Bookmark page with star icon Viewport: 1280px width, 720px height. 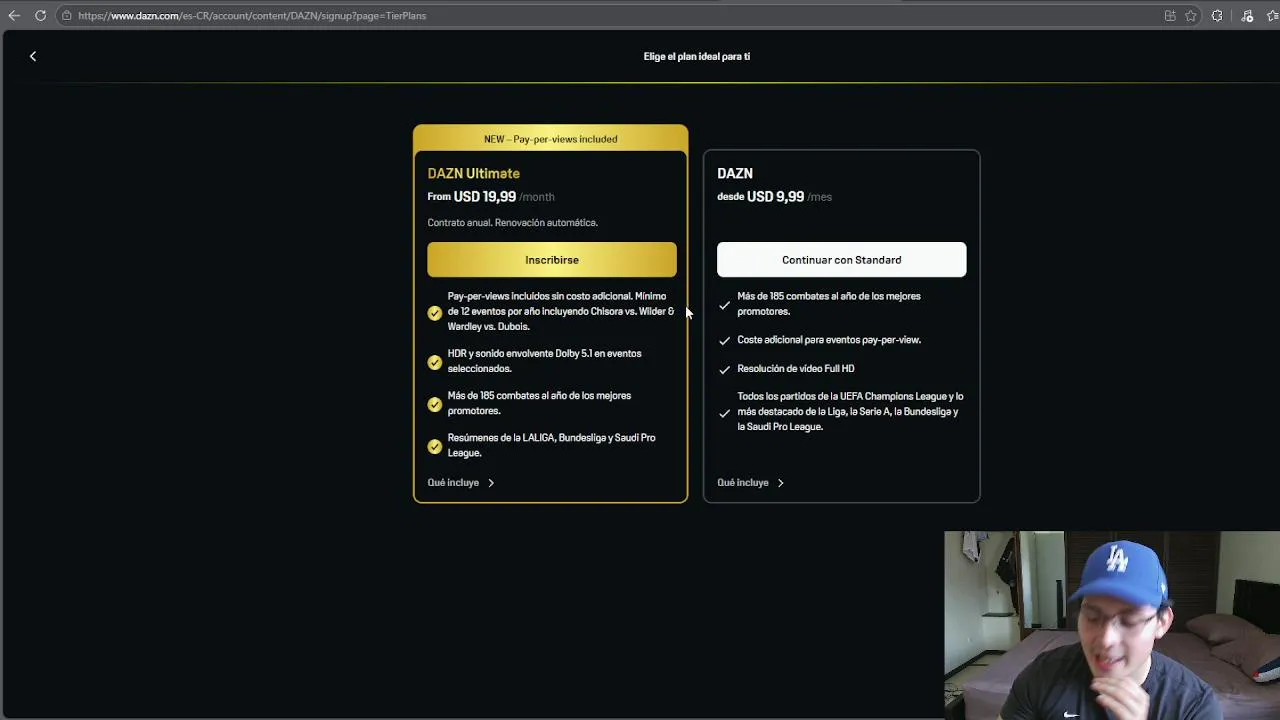(x=1191, y=16)
